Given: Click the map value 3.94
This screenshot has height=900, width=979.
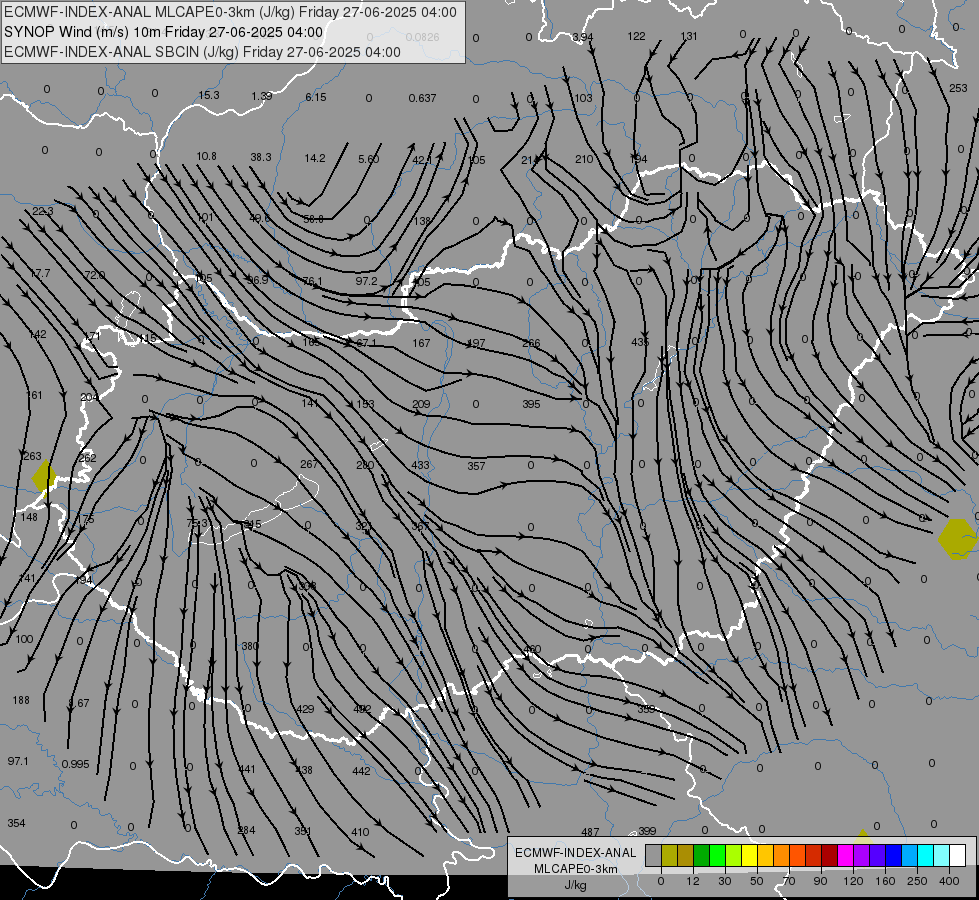Looking at the screenshot, I should pyautogui.click(x=583, y=37).
